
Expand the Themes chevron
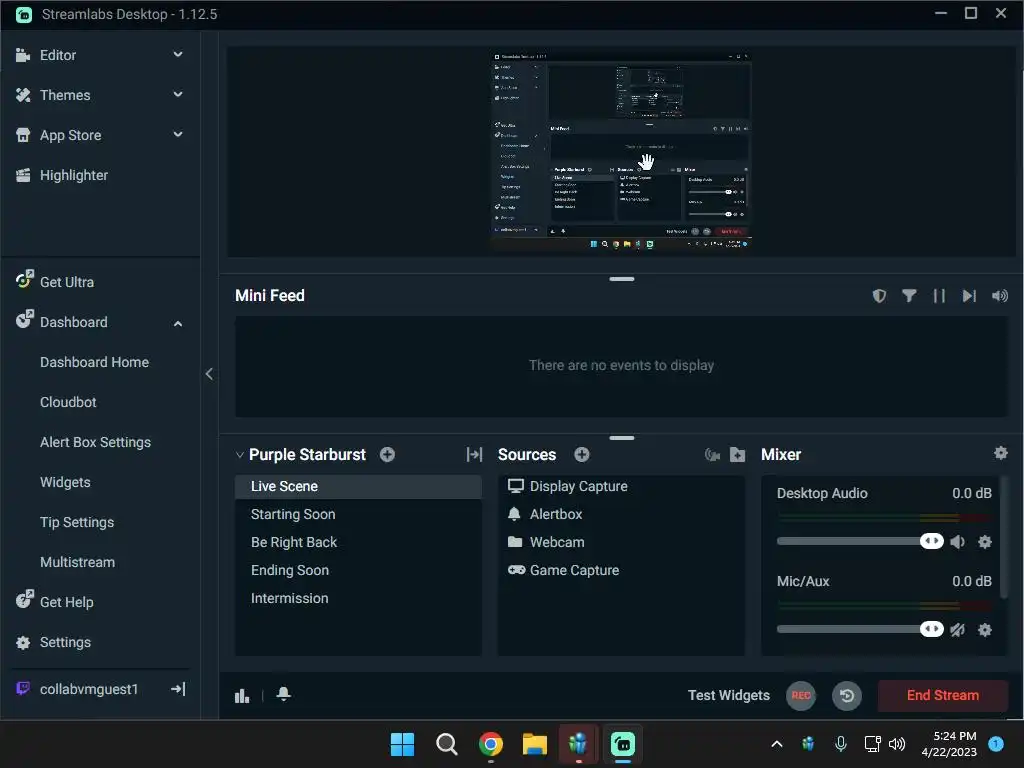click(178, 95)
